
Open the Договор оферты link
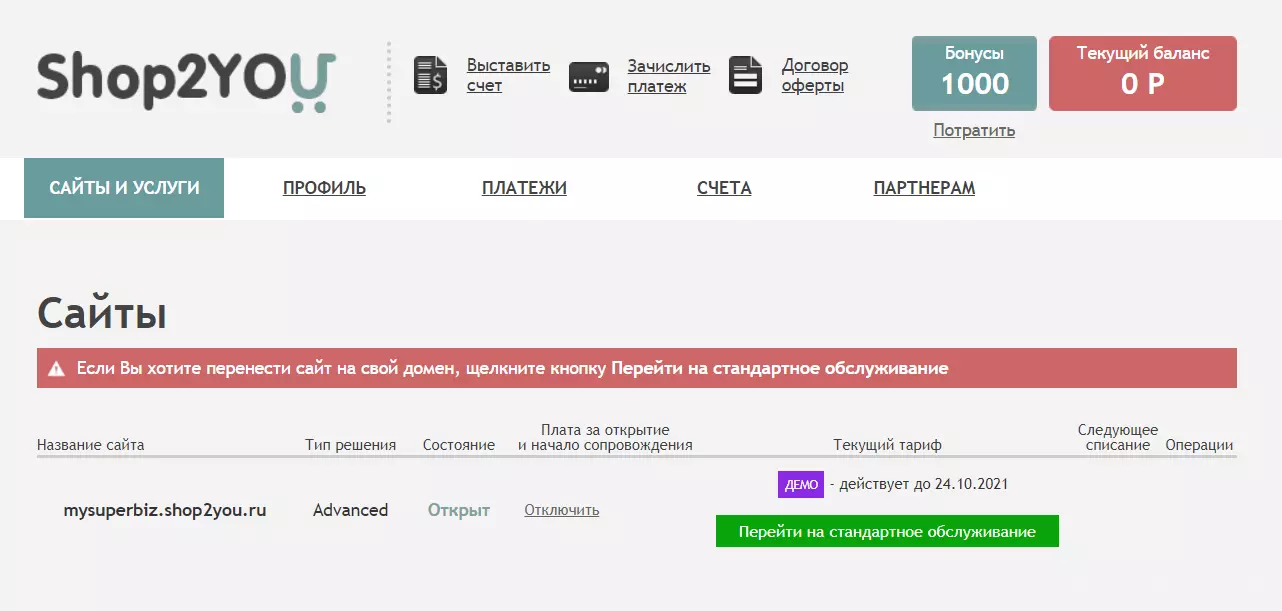tap(815, 76)
